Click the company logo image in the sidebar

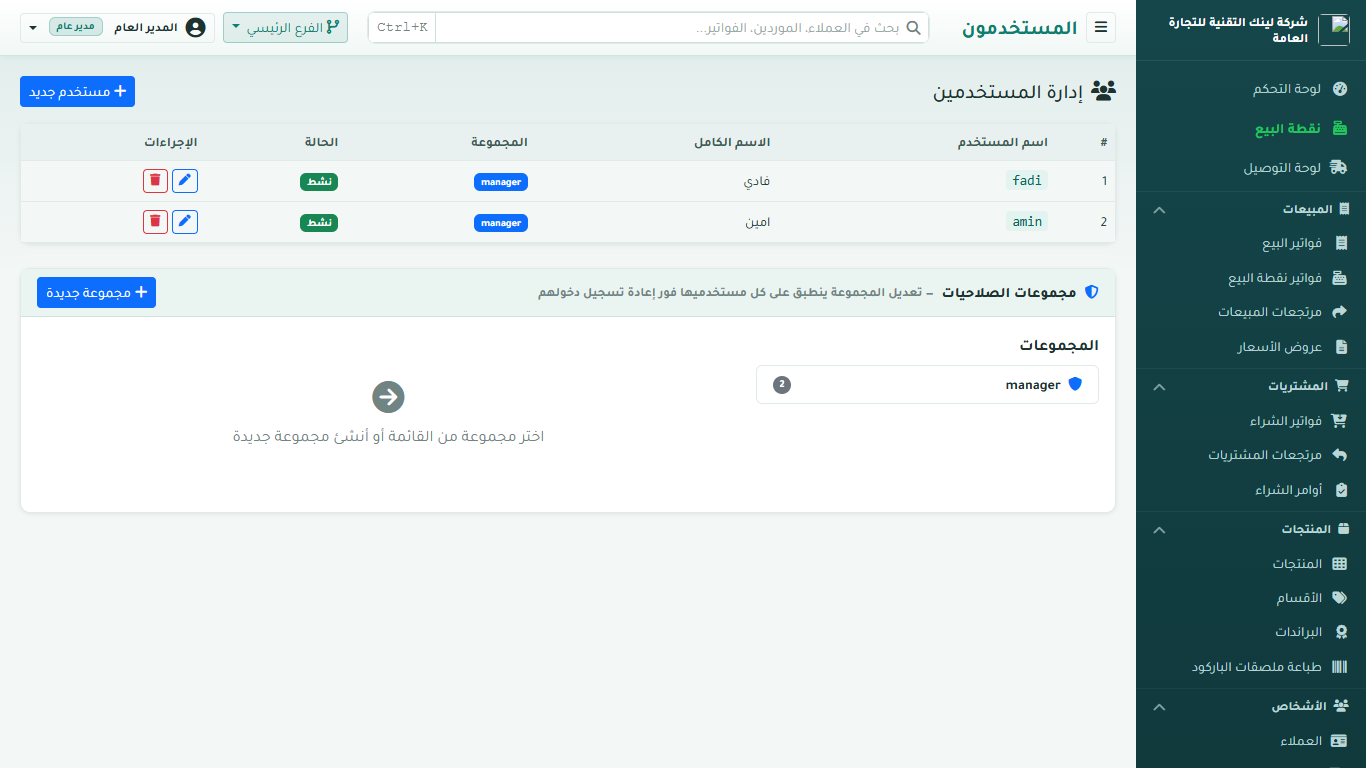click(1333, 30)
